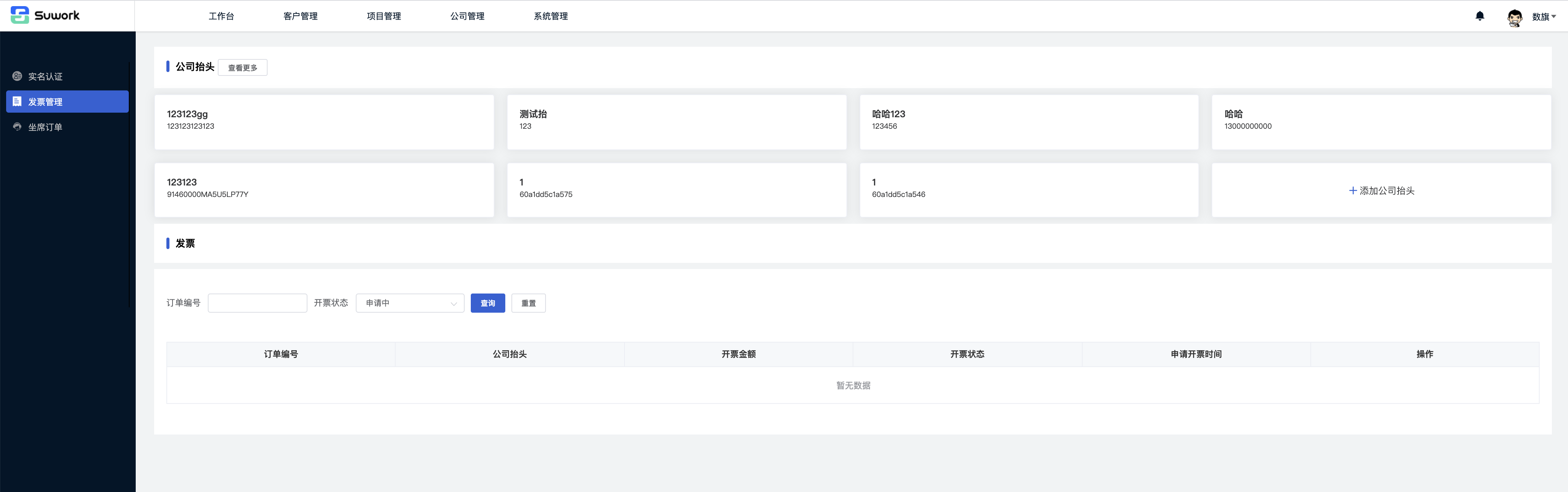Click the 操作 column header

[1424, 354]
